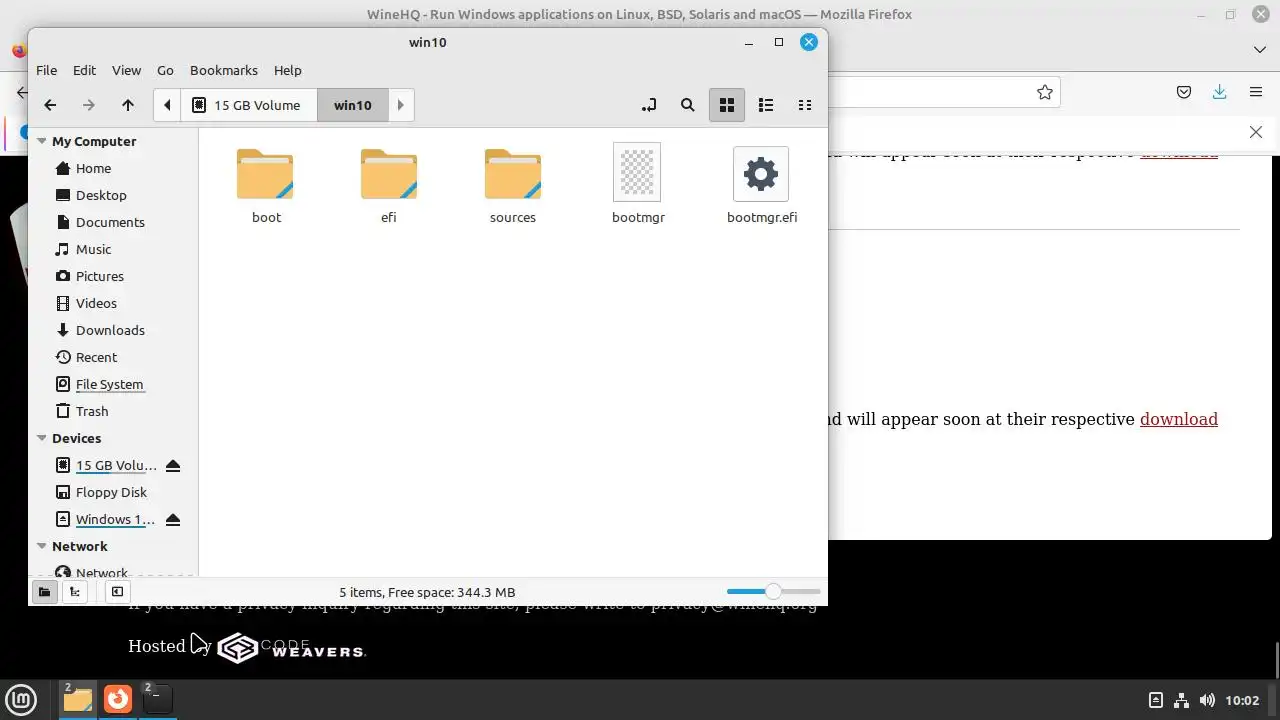1280x720 pixels.
Task: Collapse the My Computer section
Action: [42, 141]
